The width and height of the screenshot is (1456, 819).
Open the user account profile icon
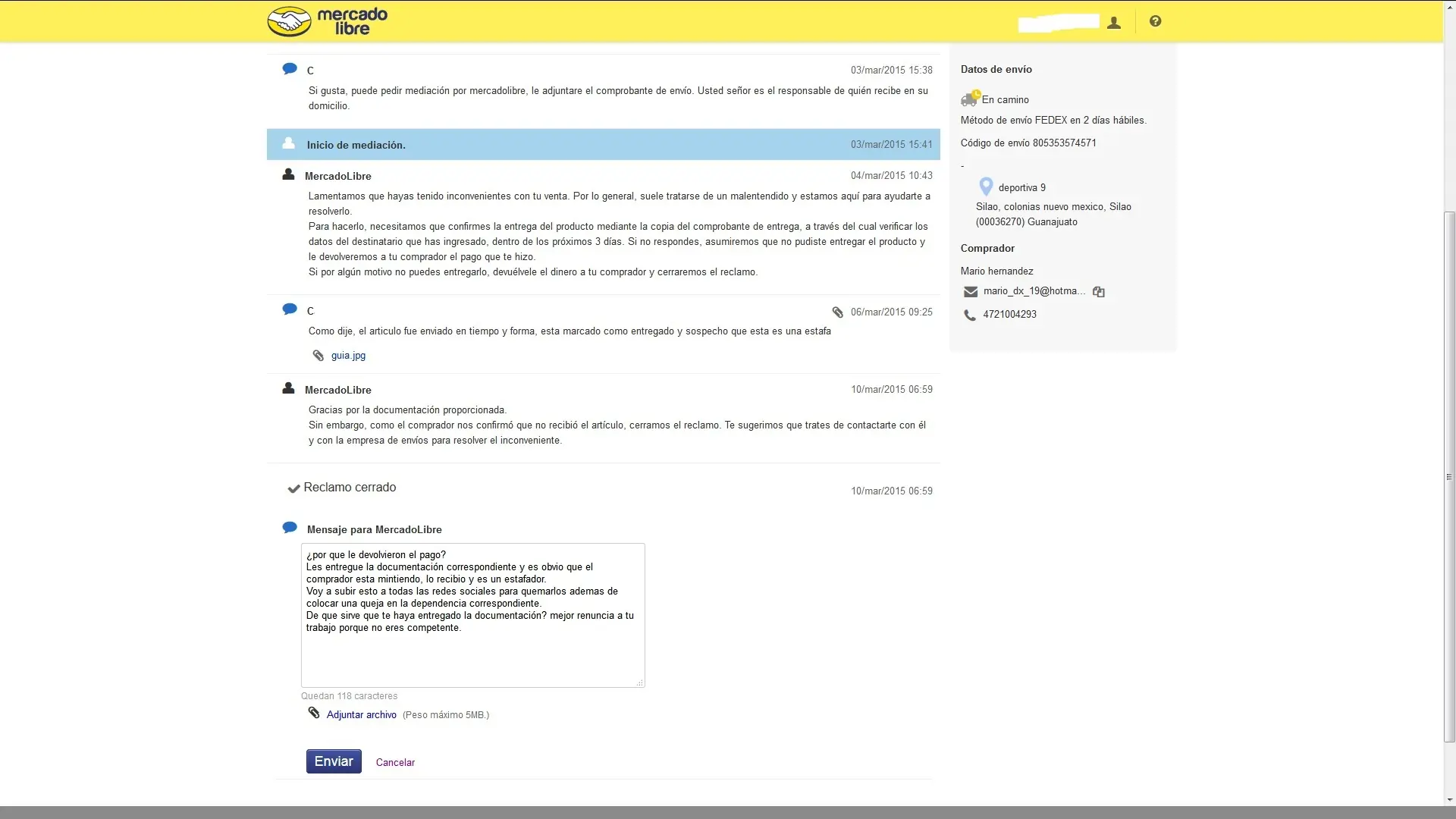click(x=1113, y=23)
